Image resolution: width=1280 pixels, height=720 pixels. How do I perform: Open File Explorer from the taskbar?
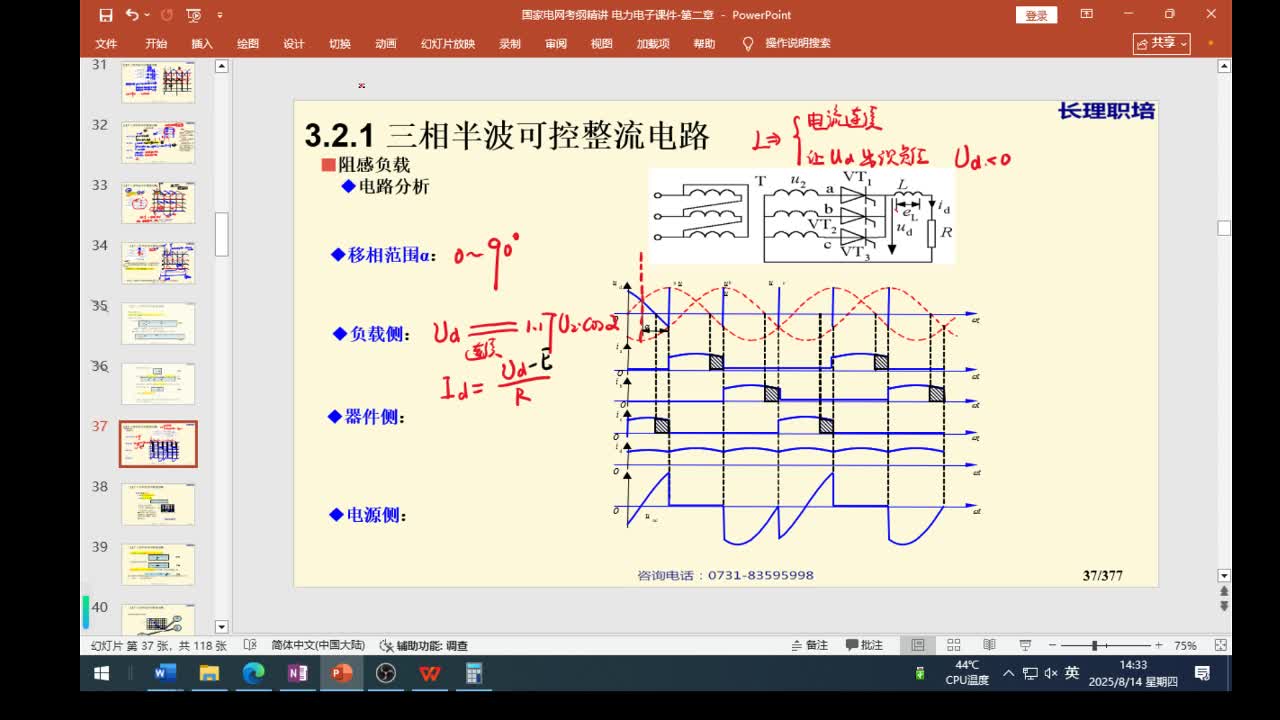[209, 674]
